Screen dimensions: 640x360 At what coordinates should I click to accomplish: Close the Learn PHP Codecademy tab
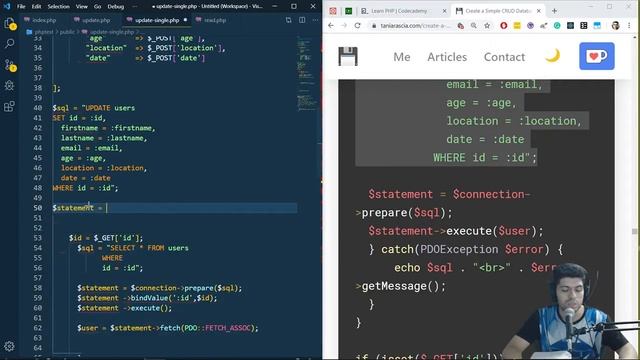tap(444, 11)
